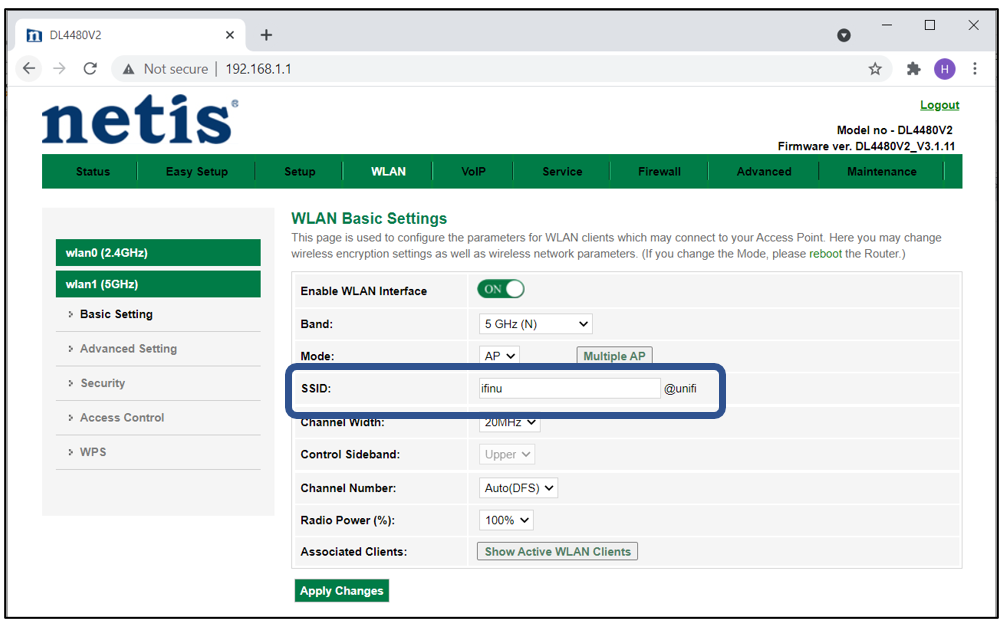Toggle Enable WLAN Interface switch
Image resolution: width=1007 pixels, height=626 pixels.
click(500, 289)
